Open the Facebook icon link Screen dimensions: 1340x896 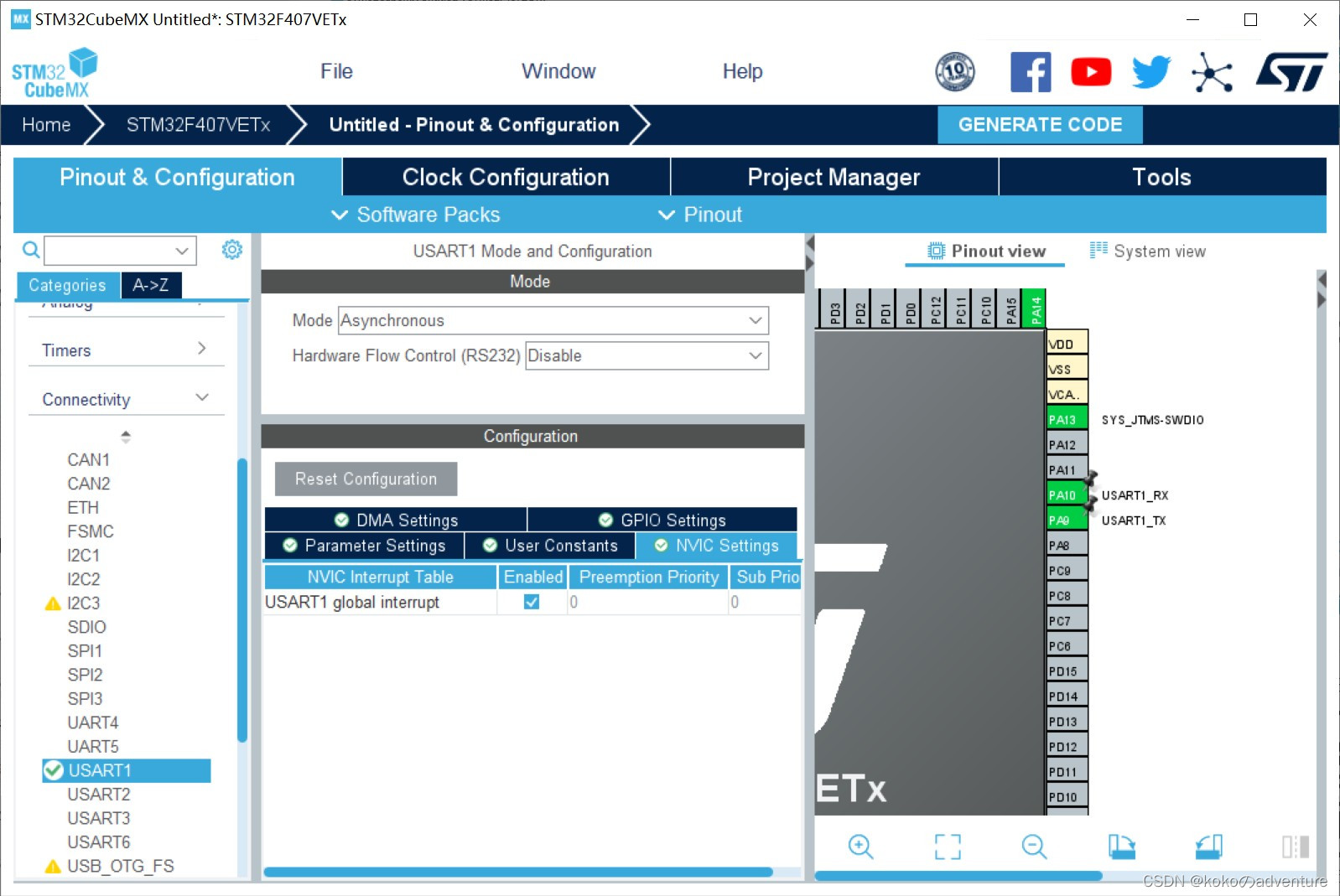1031,72
